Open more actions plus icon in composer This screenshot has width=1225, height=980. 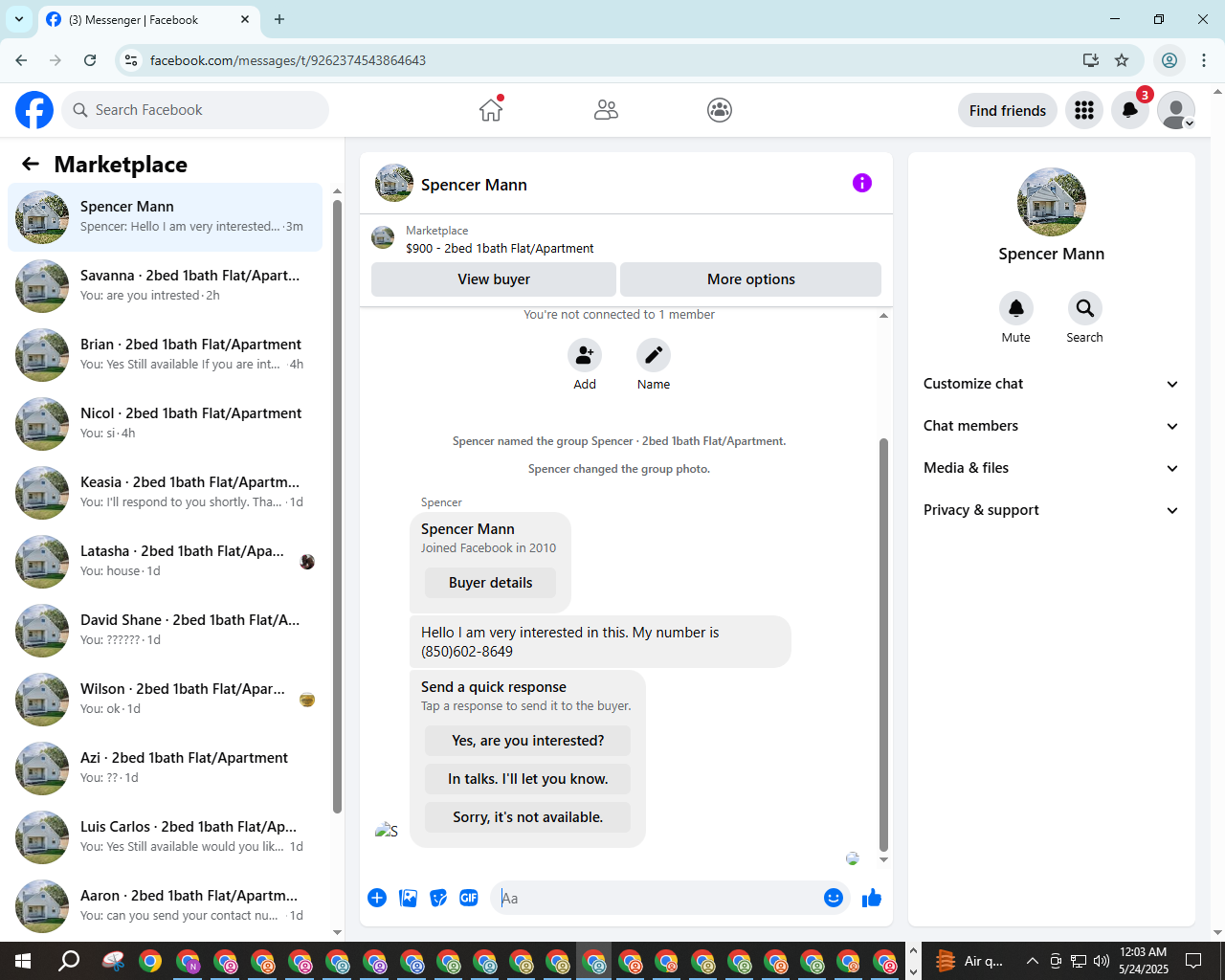click(377, 898)
